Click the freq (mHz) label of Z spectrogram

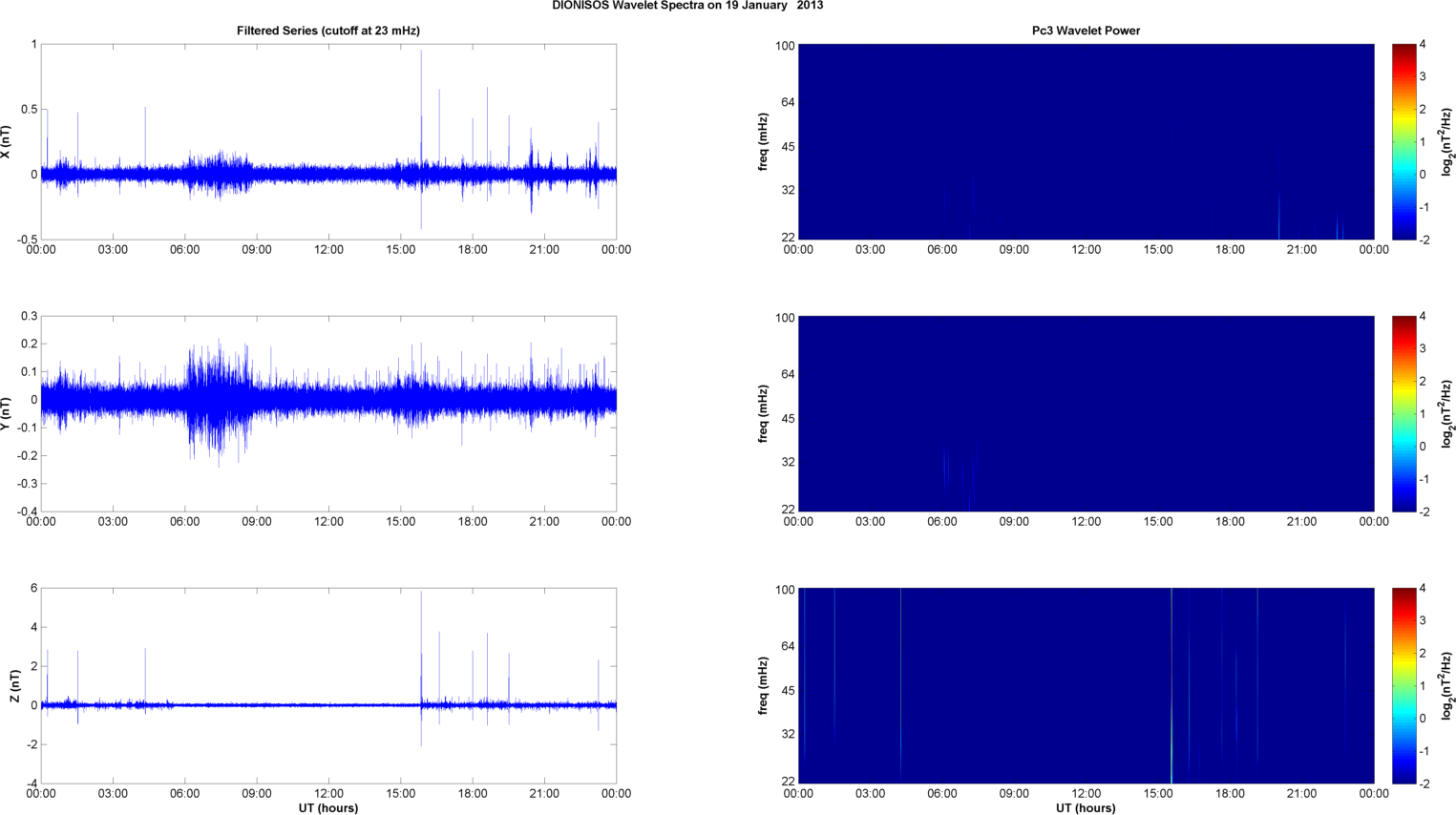click(x=764, y=686)
